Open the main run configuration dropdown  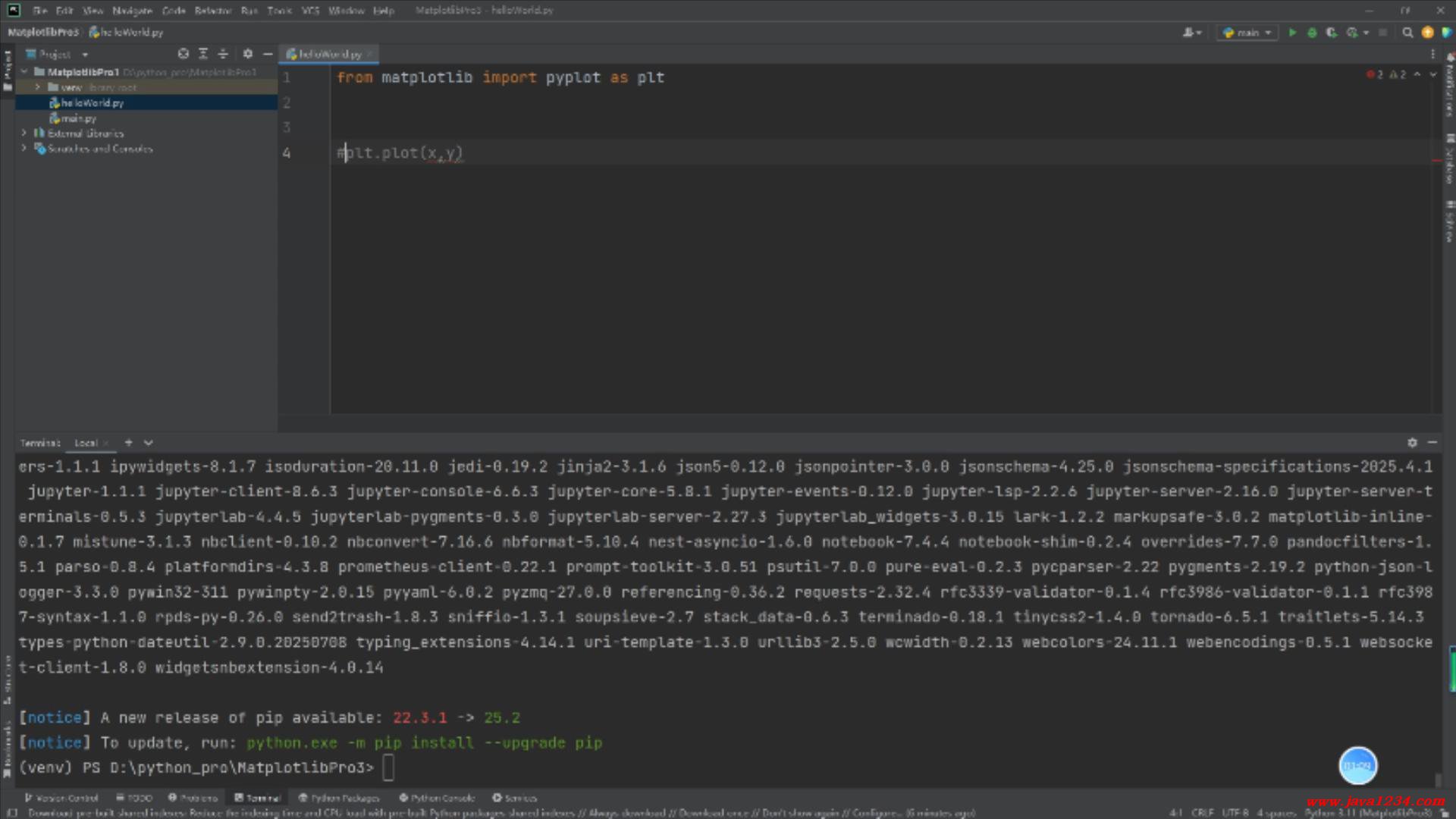(x=1247, y=33)
